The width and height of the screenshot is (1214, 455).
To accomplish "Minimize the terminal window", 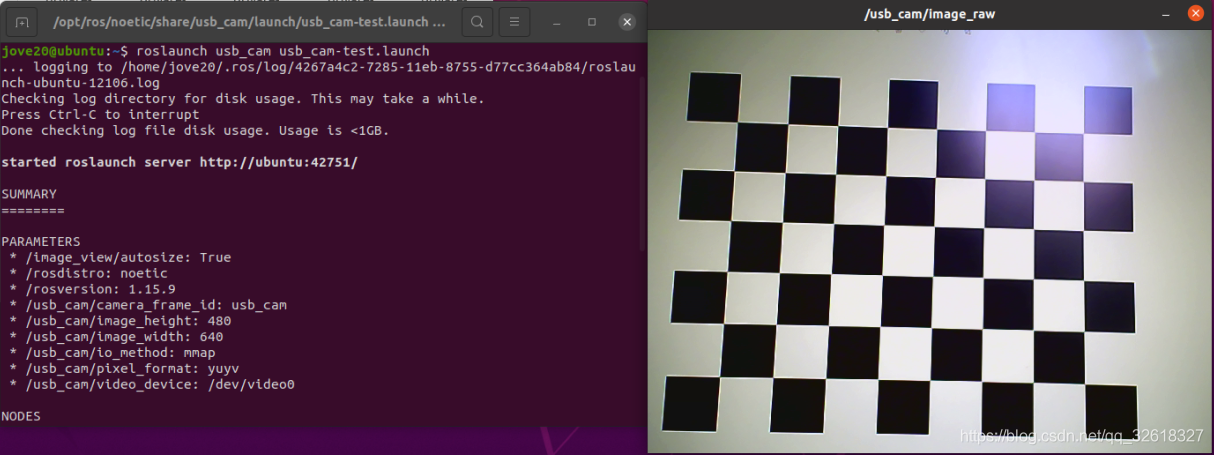I will (558, 21).
